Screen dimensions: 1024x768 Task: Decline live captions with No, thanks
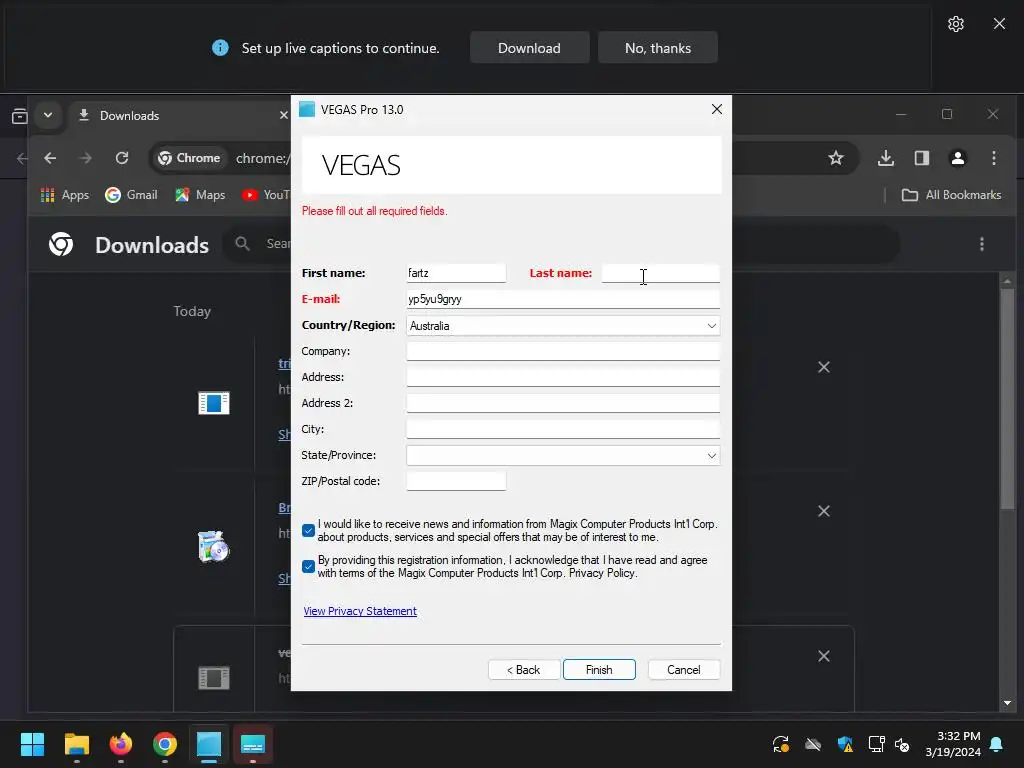point(658,48)
